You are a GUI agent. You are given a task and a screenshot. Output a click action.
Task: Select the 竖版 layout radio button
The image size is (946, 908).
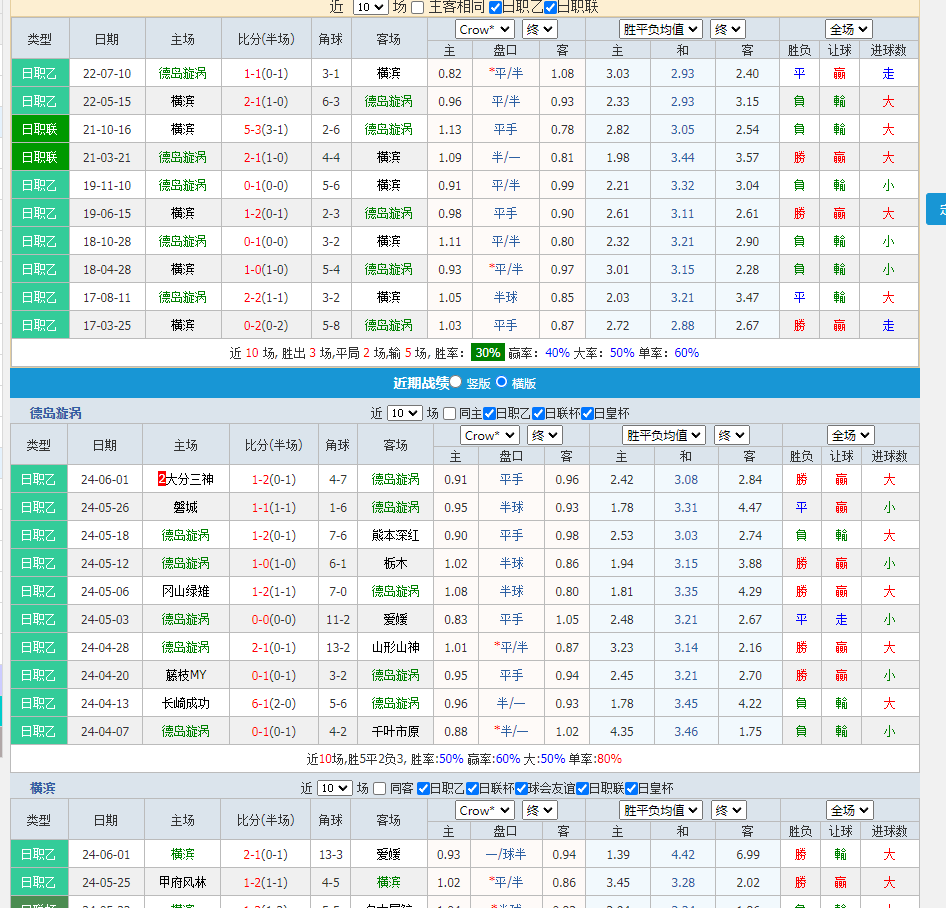click(x=456, y=382)
